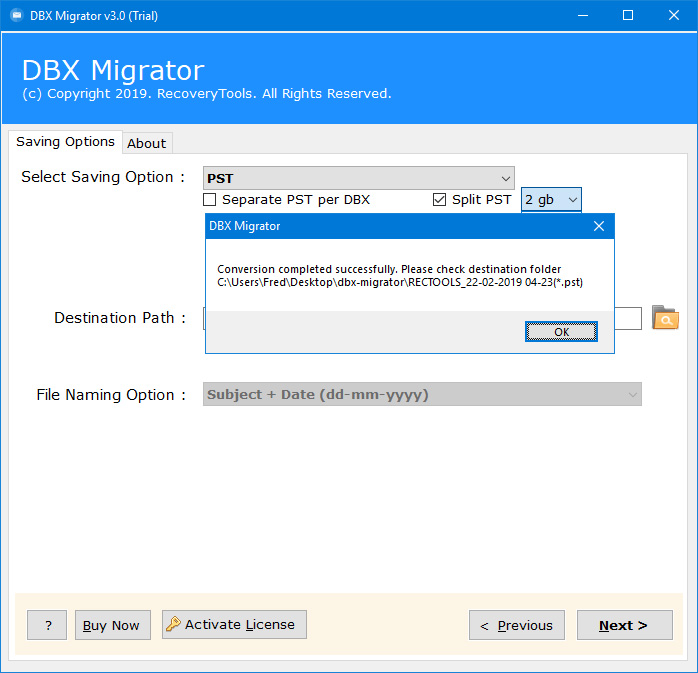698x673 pixels.
Task: Confirm the dialog with OK button
Action: coord(561,332)
